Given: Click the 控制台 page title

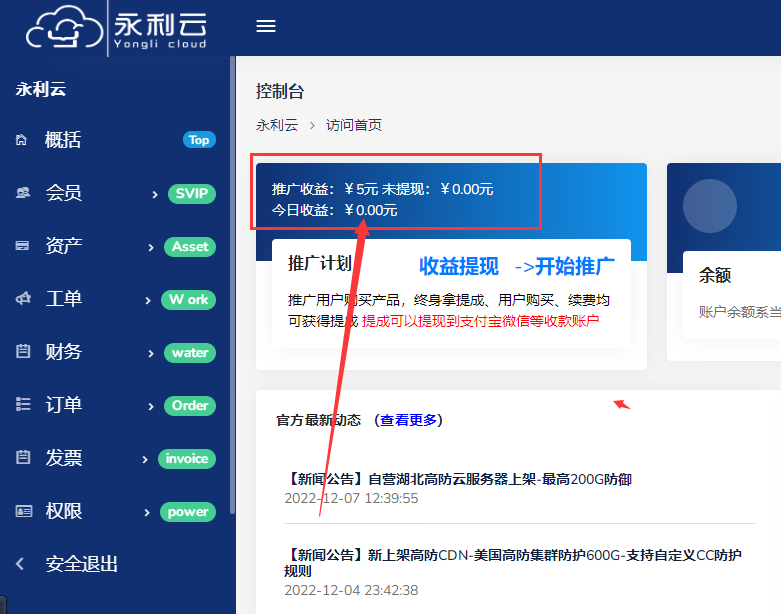Looking at the screenshot, I should 280,91.
